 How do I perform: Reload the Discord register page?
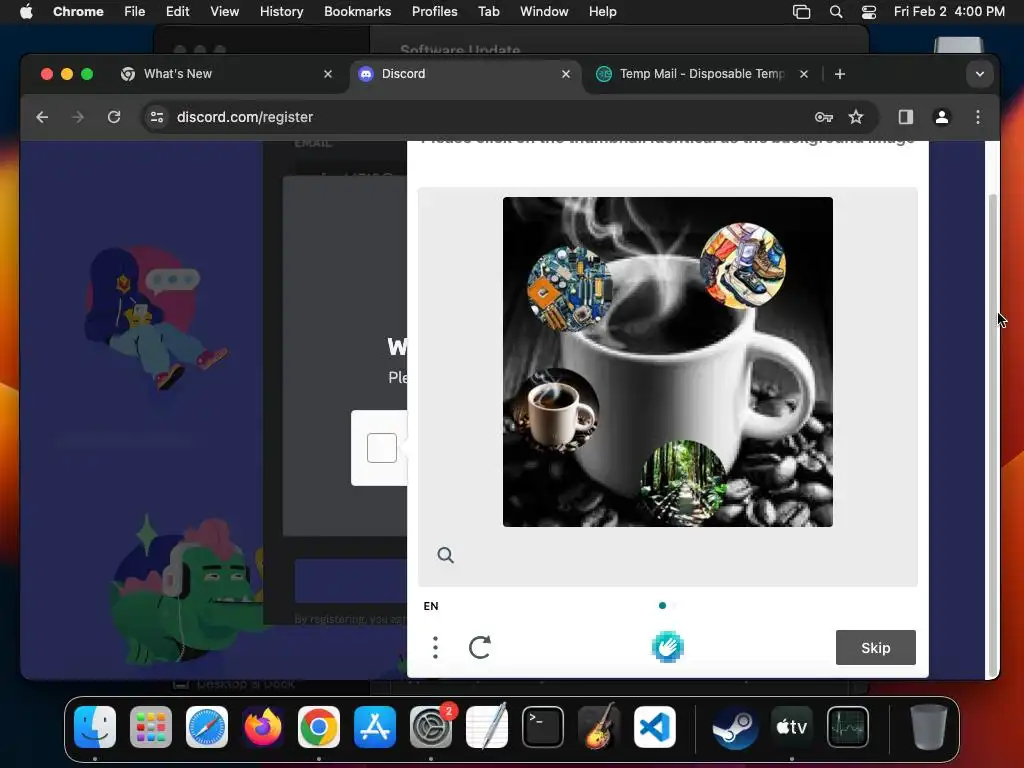[114, 117]
